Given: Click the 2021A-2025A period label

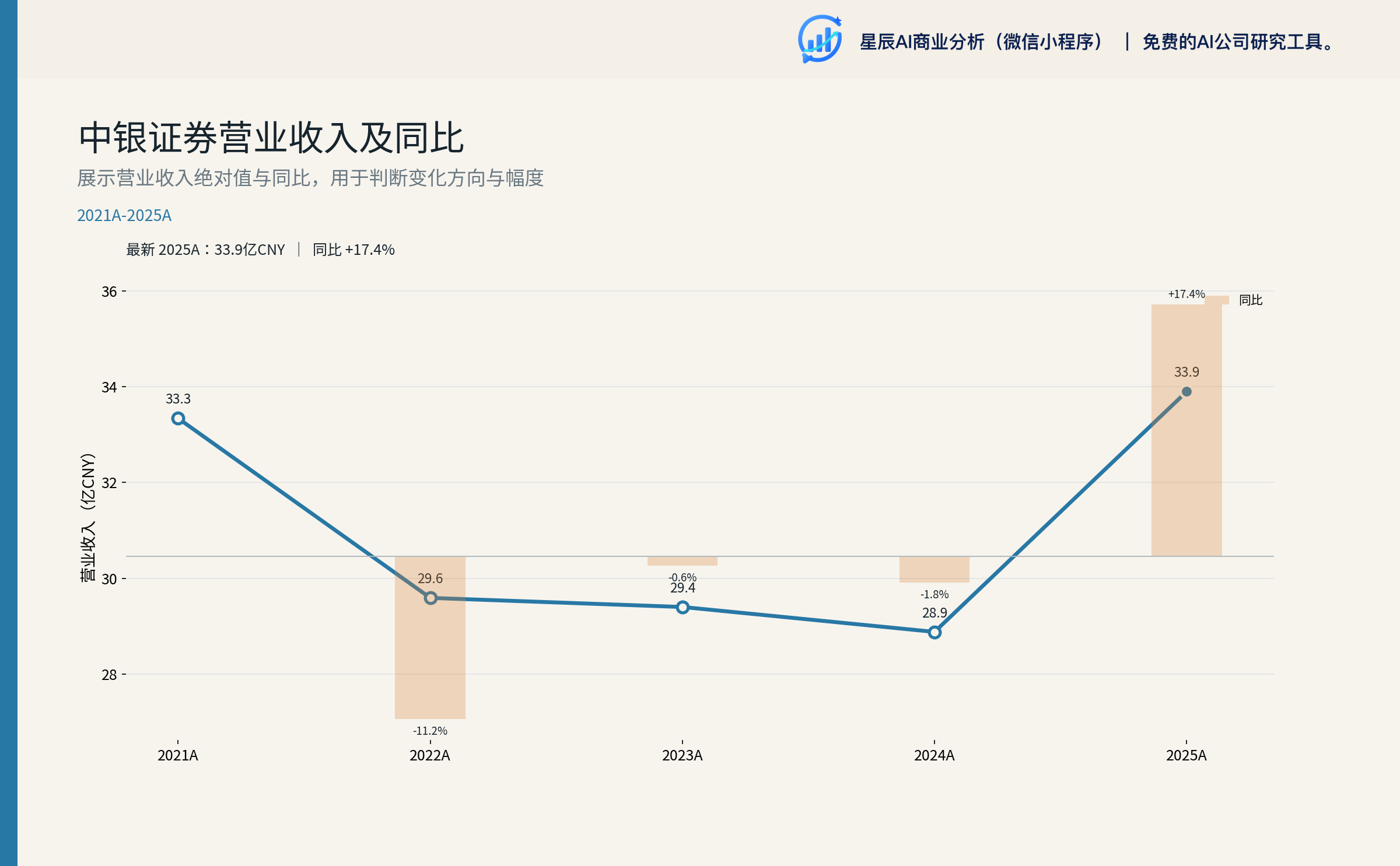Looking at the screenshot, I should (x=124, y=216).
